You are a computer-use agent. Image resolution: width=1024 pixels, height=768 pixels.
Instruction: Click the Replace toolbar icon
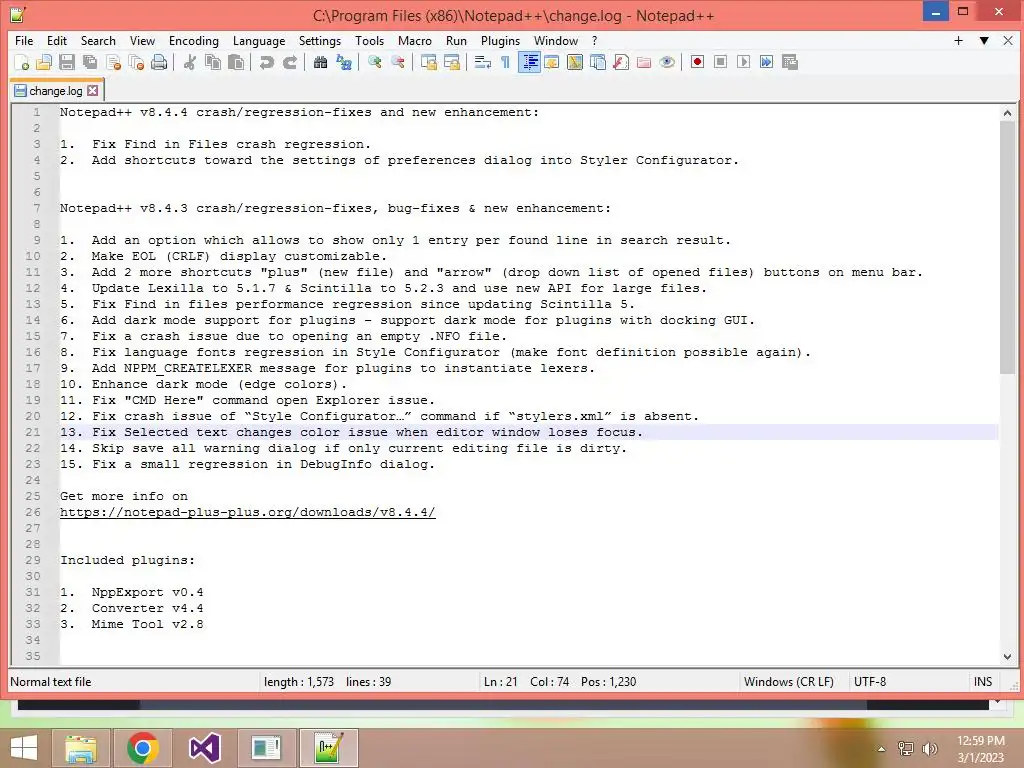tap(344, 62)
